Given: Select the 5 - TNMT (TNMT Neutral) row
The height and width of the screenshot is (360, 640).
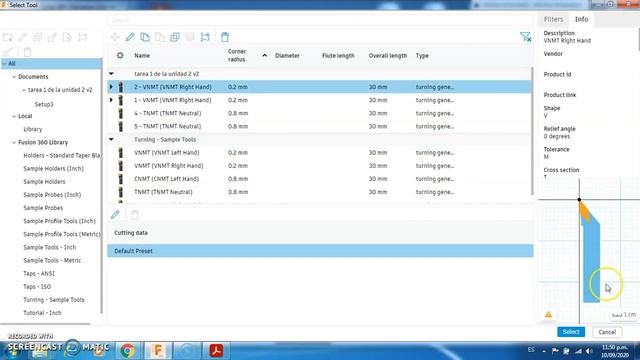Looking at the screenshot, I should tap(320, 127).
